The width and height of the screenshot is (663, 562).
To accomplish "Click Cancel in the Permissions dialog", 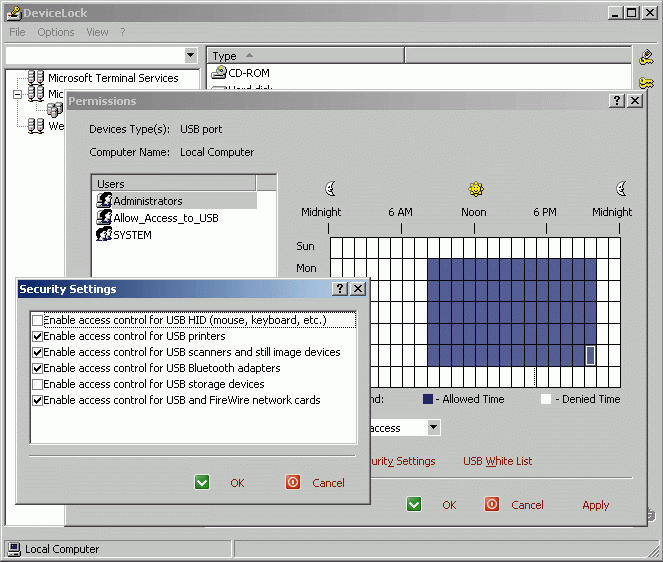I will pos(527,505).
